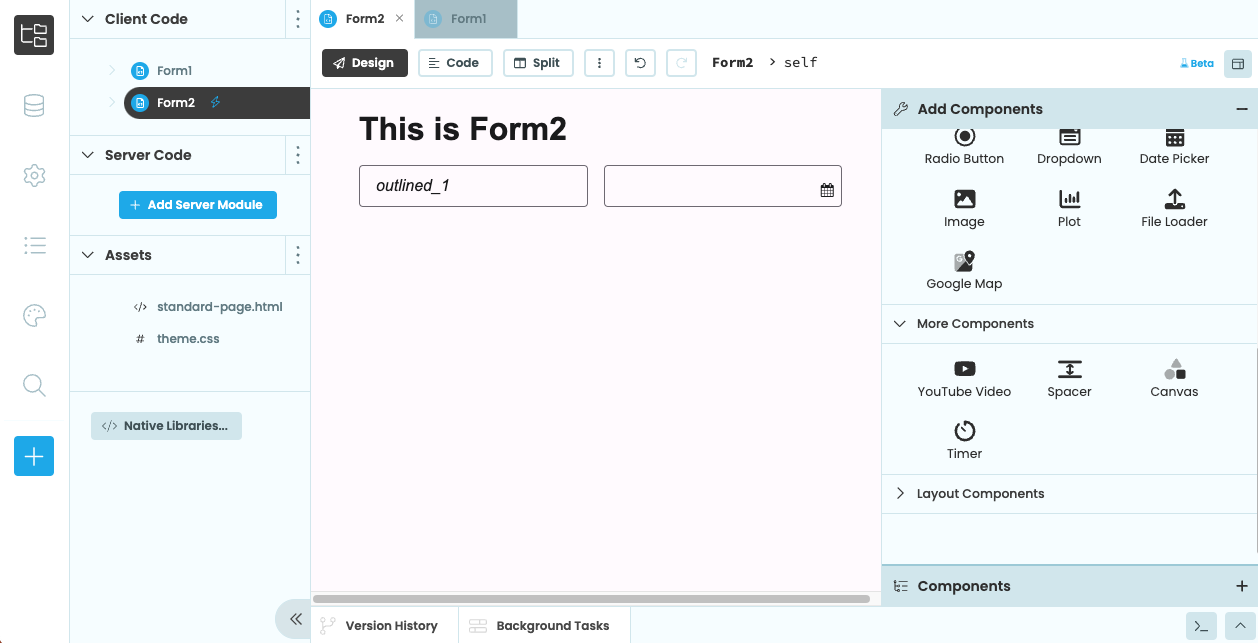Add a File Loader component
The width and height of the screenshot is (1258, 643).
click(1173, 207)
